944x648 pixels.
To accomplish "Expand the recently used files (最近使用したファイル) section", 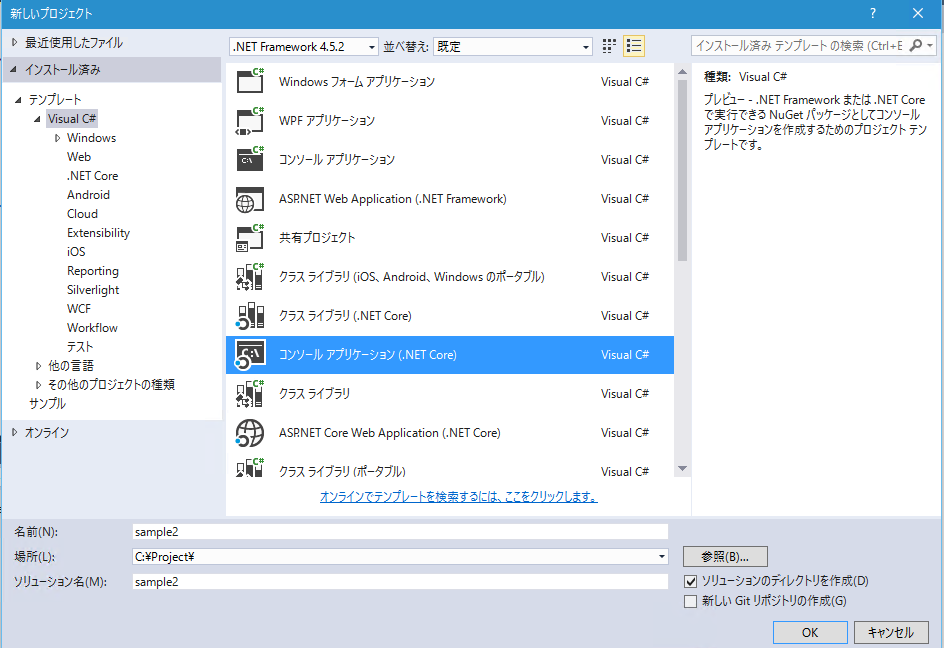I will tap(14, 43).
